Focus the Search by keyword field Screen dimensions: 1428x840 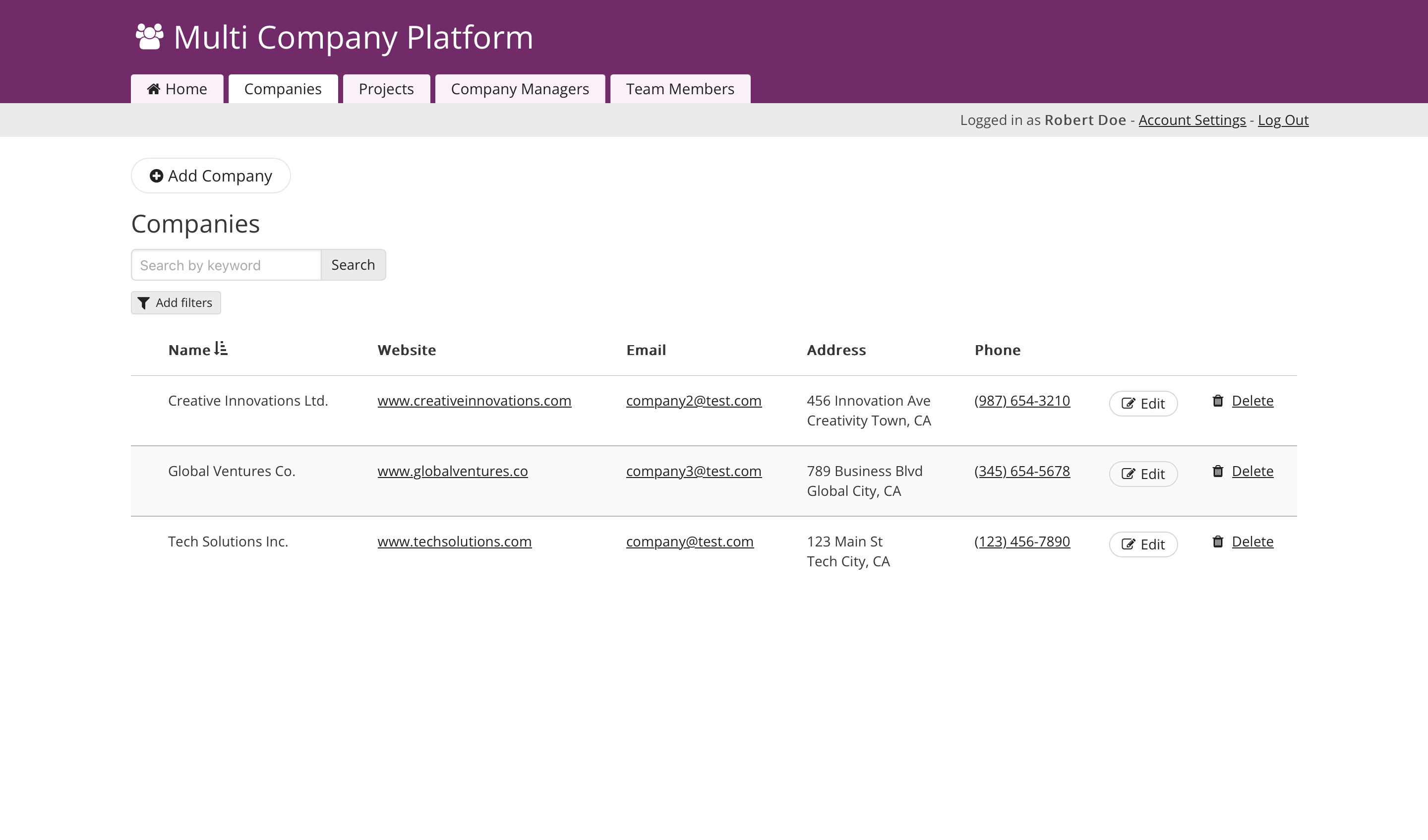pos(226,265)
